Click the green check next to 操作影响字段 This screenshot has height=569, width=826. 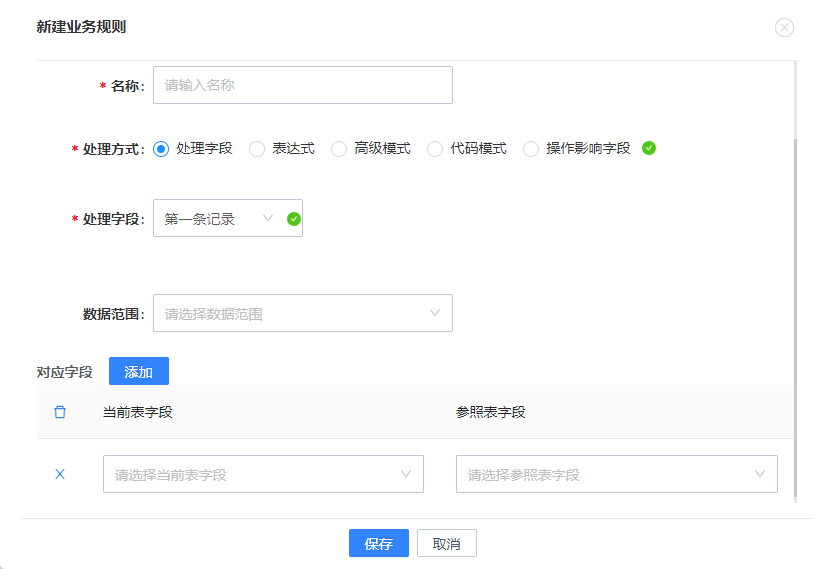coord(649,149)
